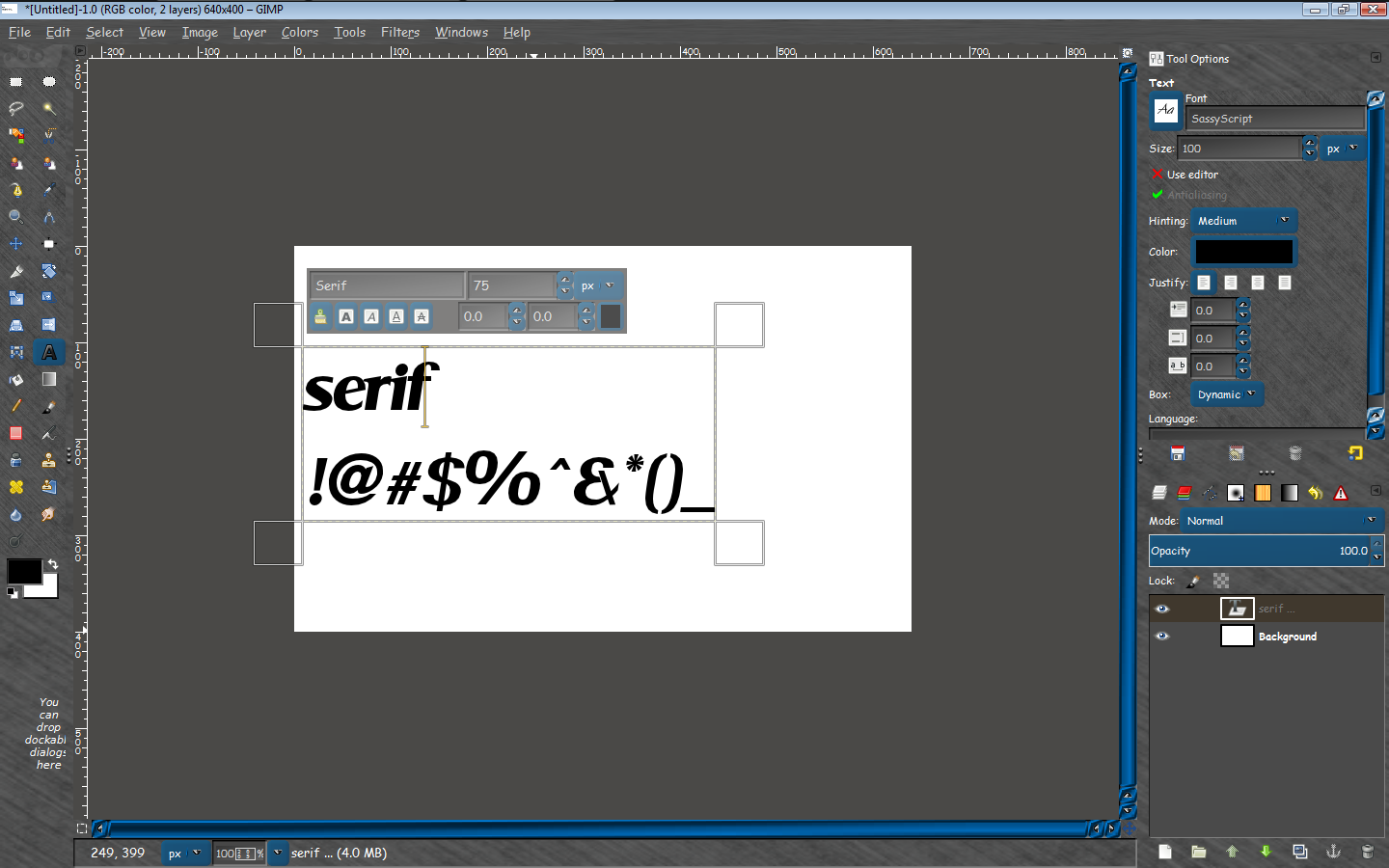Open the Layer menu

click(x=249, y=32)
